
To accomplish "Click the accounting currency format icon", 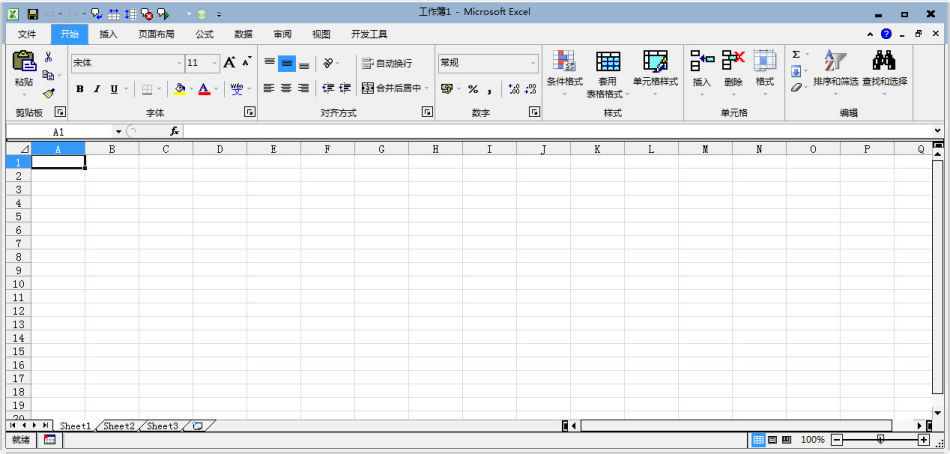I will point(447,89).
